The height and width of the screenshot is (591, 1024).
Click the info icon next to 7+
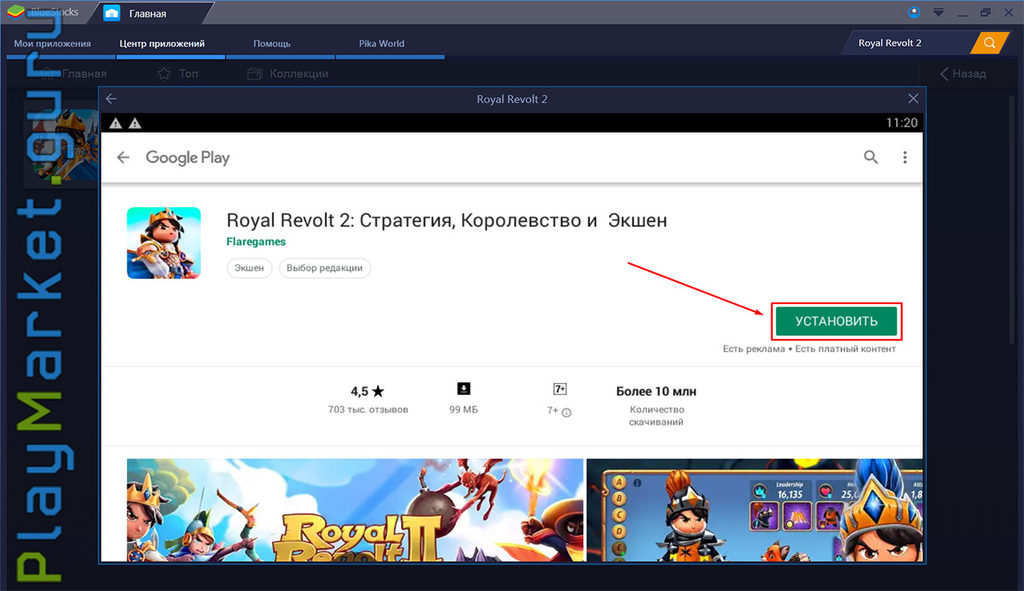pyautogui.click(x=566, y=412)
